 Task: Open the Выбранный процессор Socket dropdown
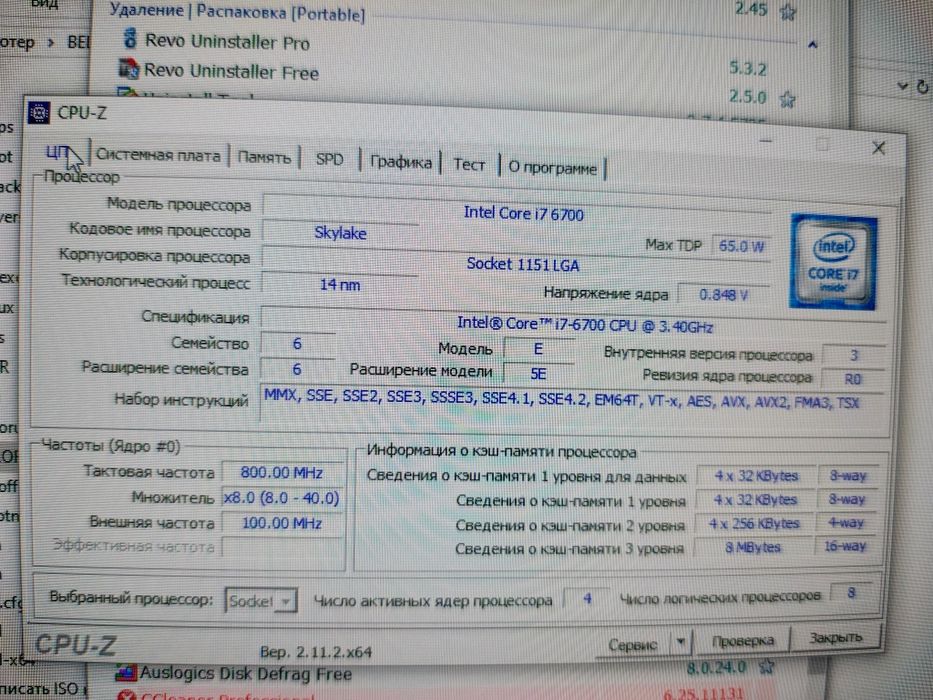tap(261, 601)
